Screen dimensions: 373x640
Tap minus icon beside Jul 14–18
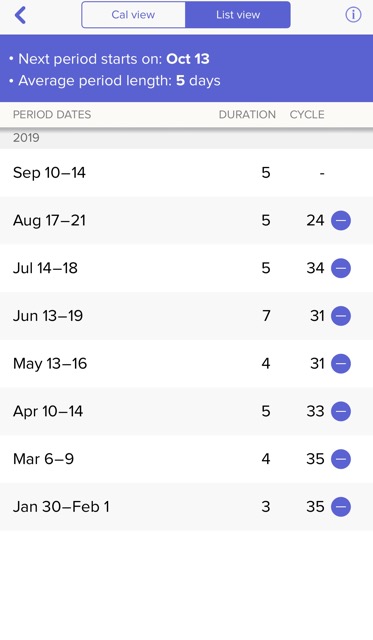pyautogui.click(x=341, y=268)
